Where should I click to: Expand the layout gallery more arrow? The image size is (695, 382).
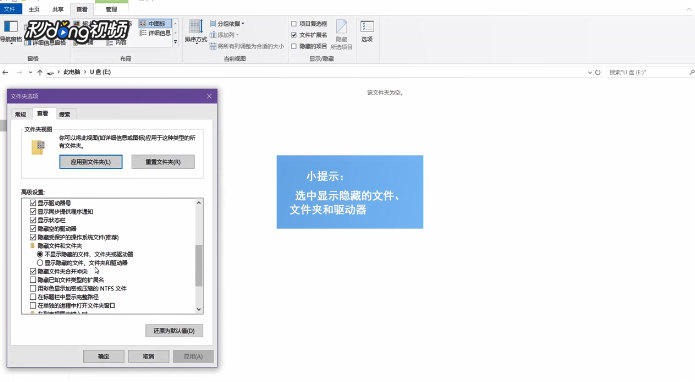[176, 42]
